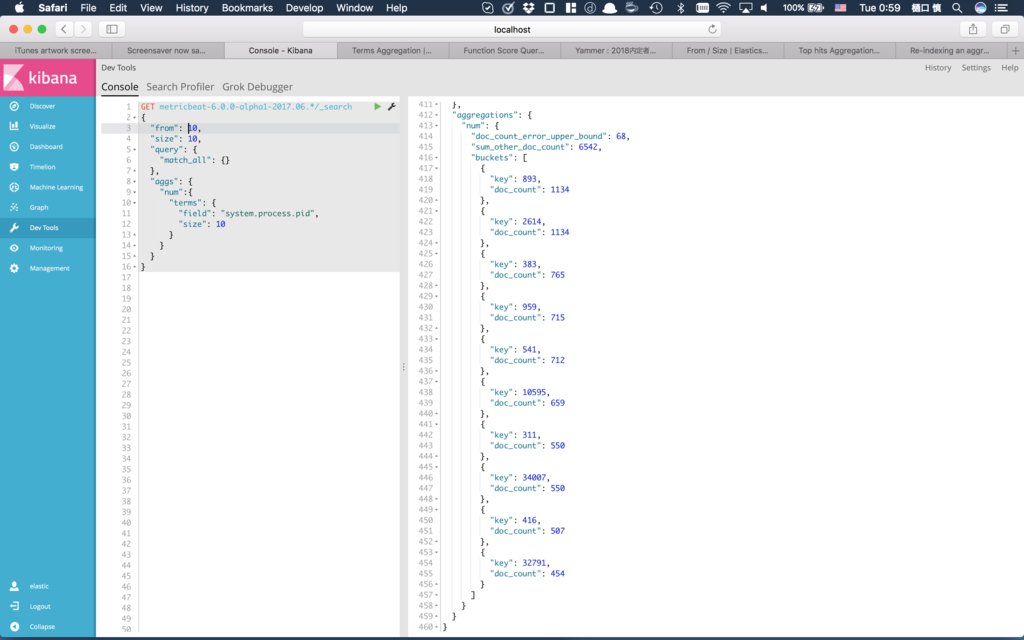1024x640 pixels.
Task: Select the Console tab
Action: click(x=120, y=87)
